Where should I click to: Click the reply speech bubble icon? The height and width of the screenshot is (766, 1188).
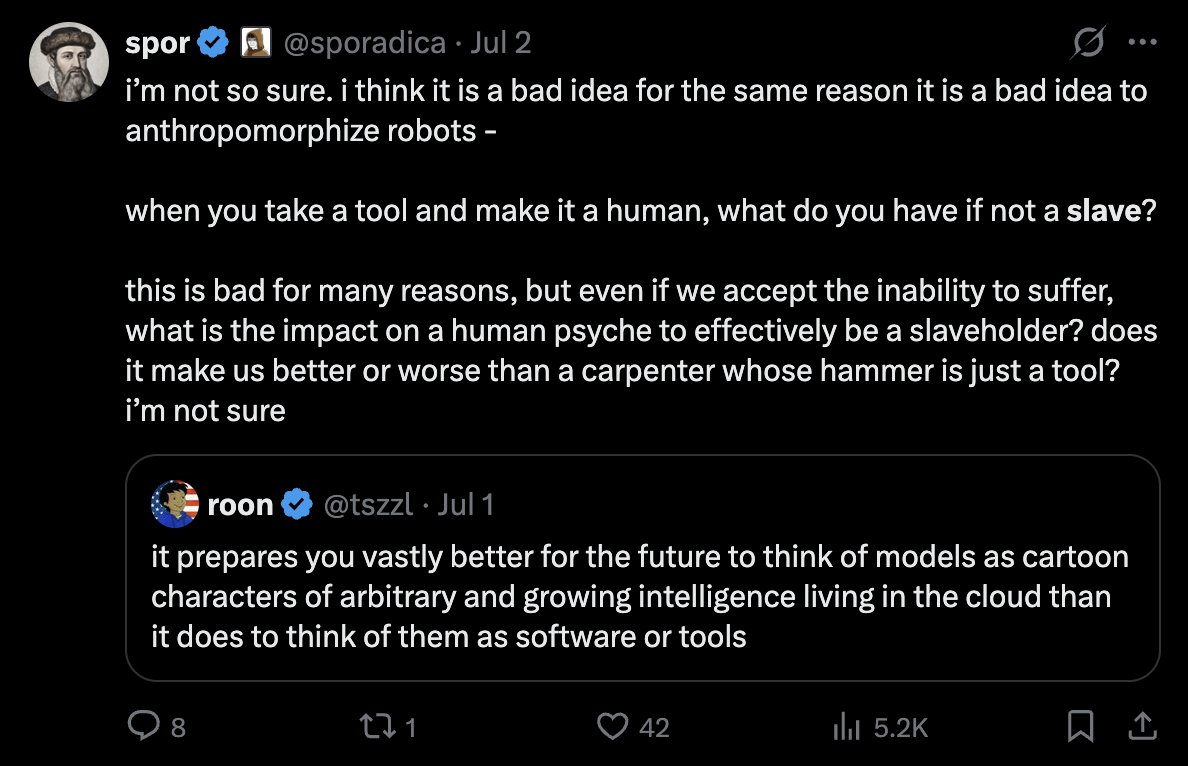click(x=143, y=726)
